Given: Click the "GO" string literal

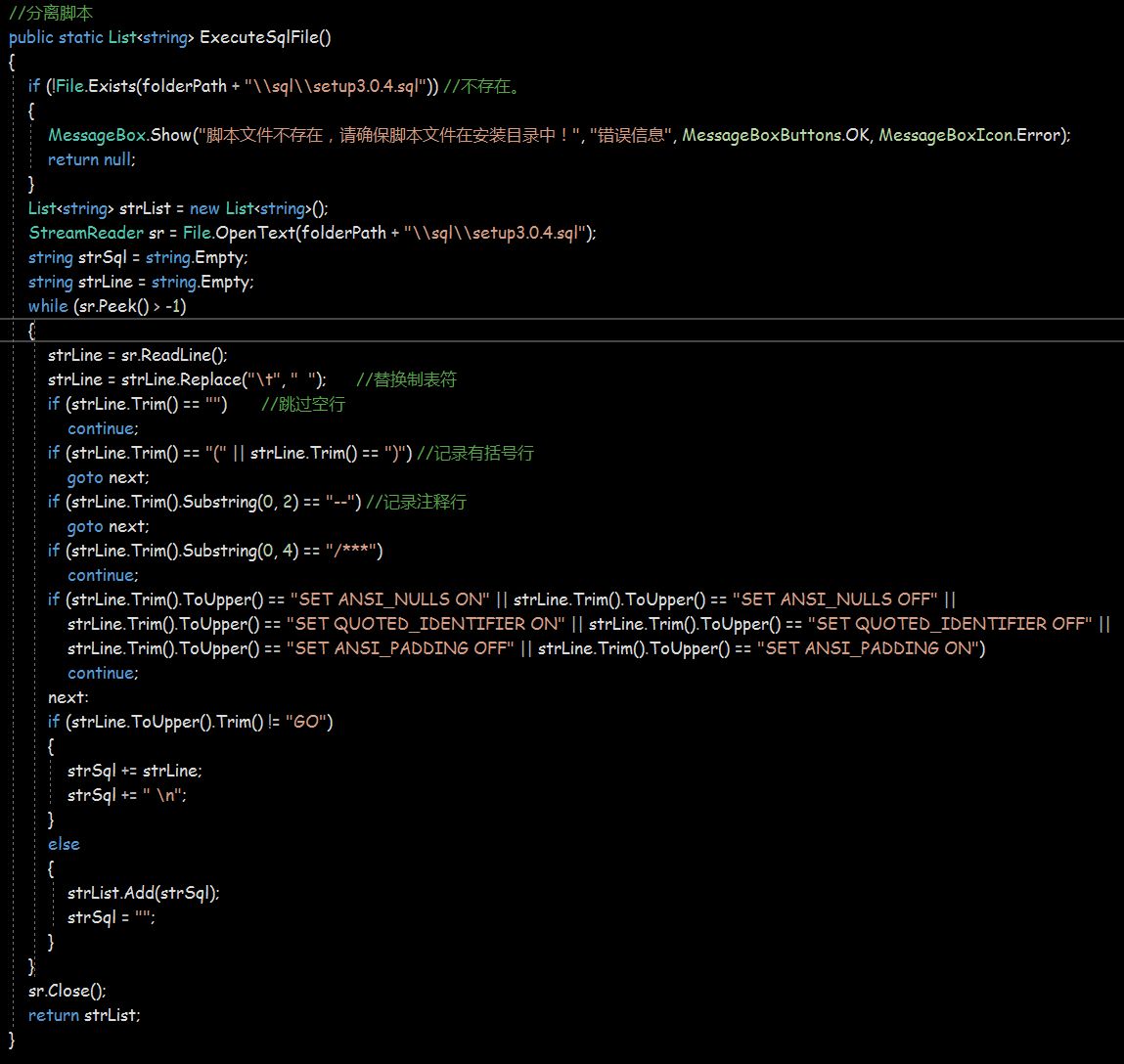Looking at the screenshot, I should (x=306, y=722).
